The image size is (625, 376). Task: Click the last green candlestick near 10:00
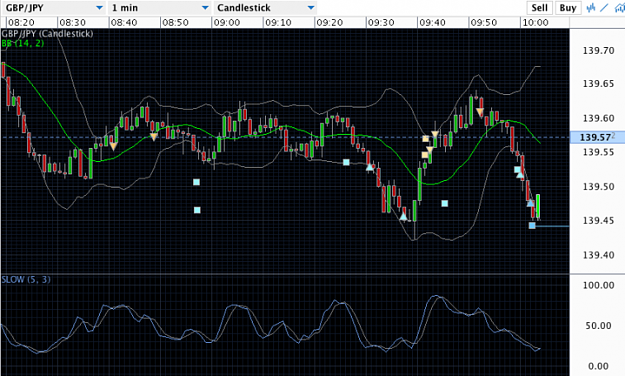tap(538, 206)
